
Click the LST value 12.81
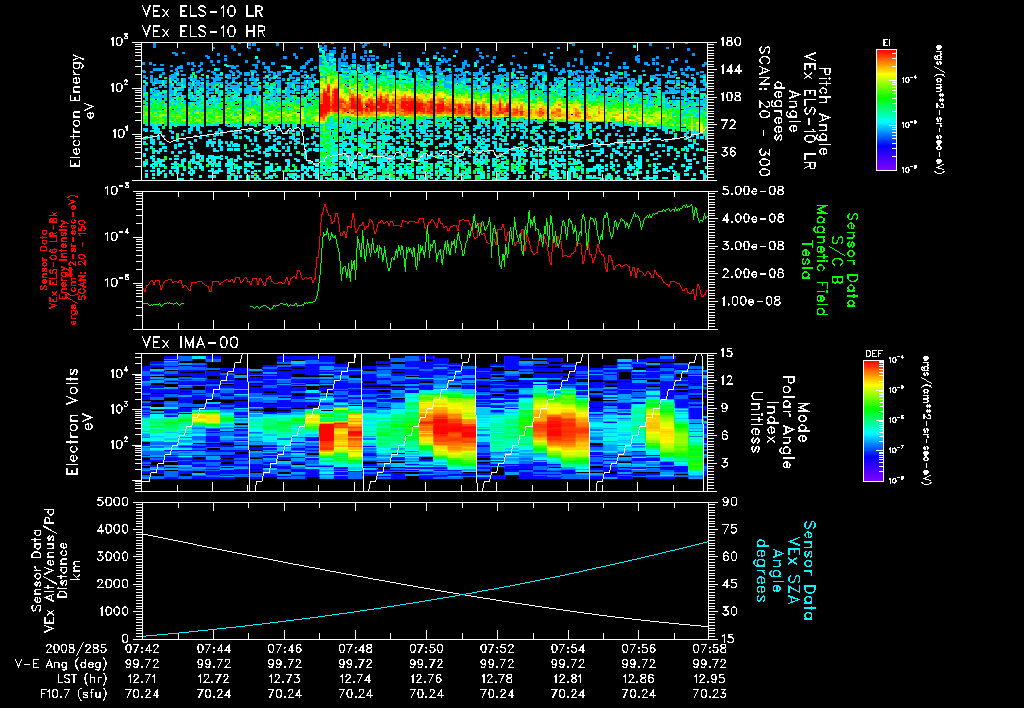pyautogui.click(x=568, y=679)
